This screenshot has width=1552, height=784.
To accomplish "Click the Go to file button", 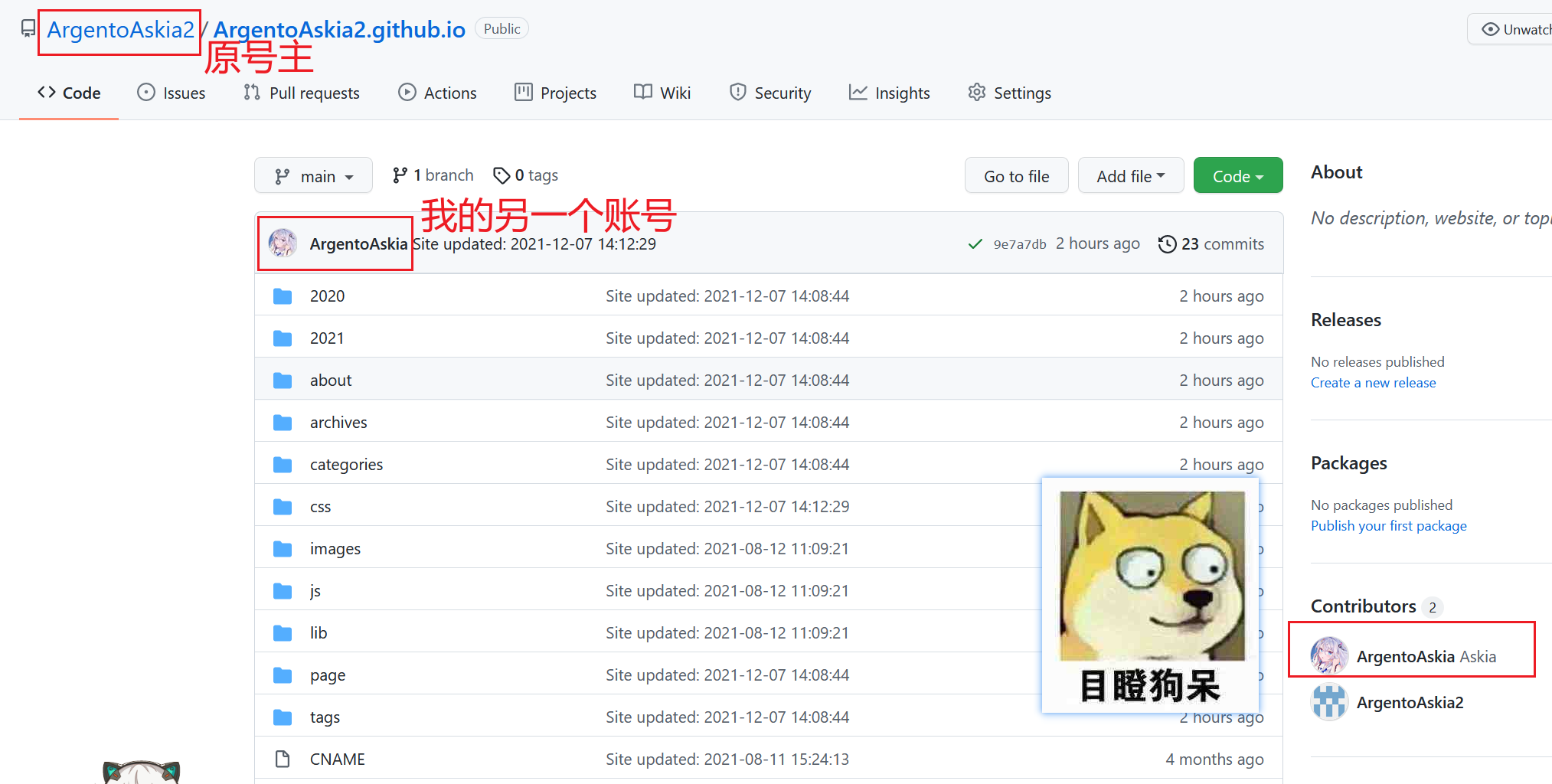I will click(1017, 176).
